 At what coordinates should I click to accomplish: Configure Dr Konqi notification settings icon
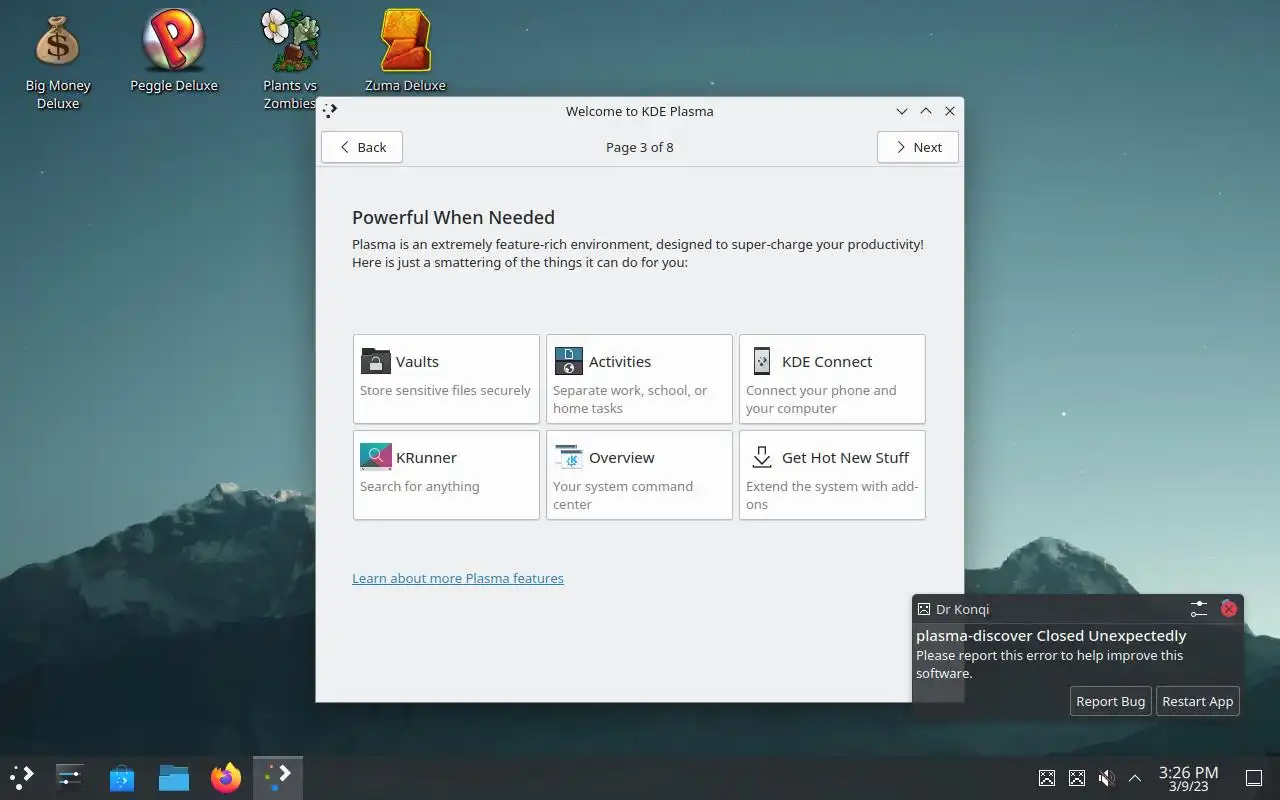(x=1199, y=608)
